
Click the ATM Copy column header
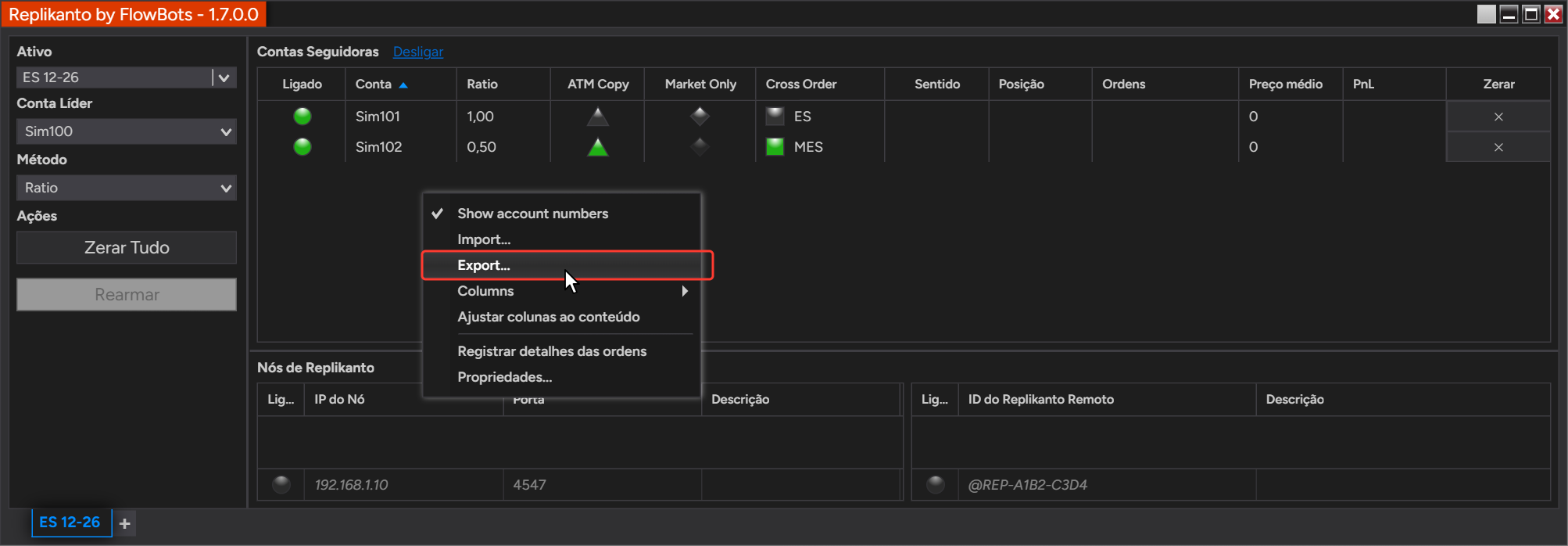(x=598, y=84)
